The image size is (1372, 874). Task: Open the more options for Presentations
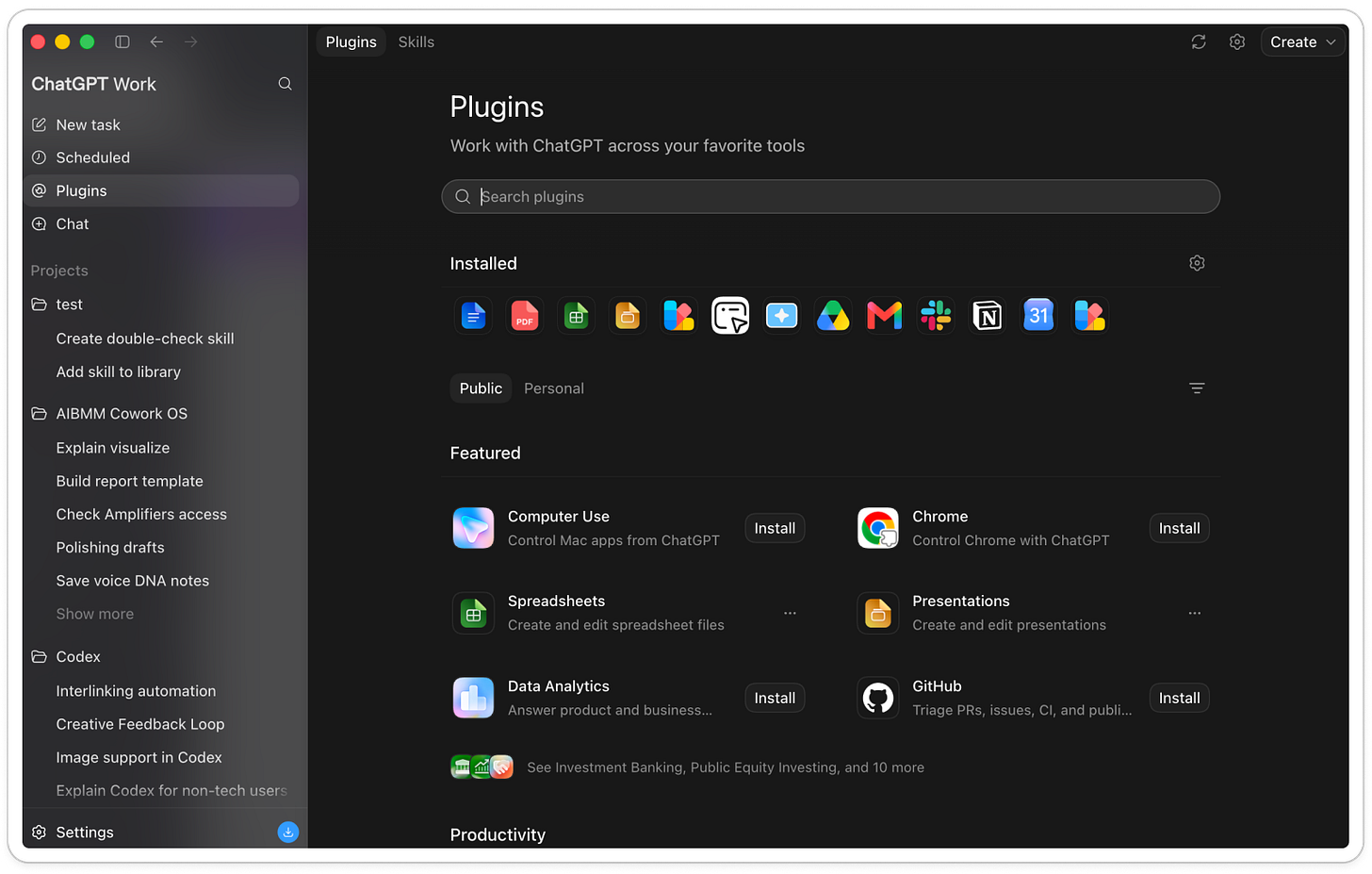pyautogui.click(x=1195, y=613)
